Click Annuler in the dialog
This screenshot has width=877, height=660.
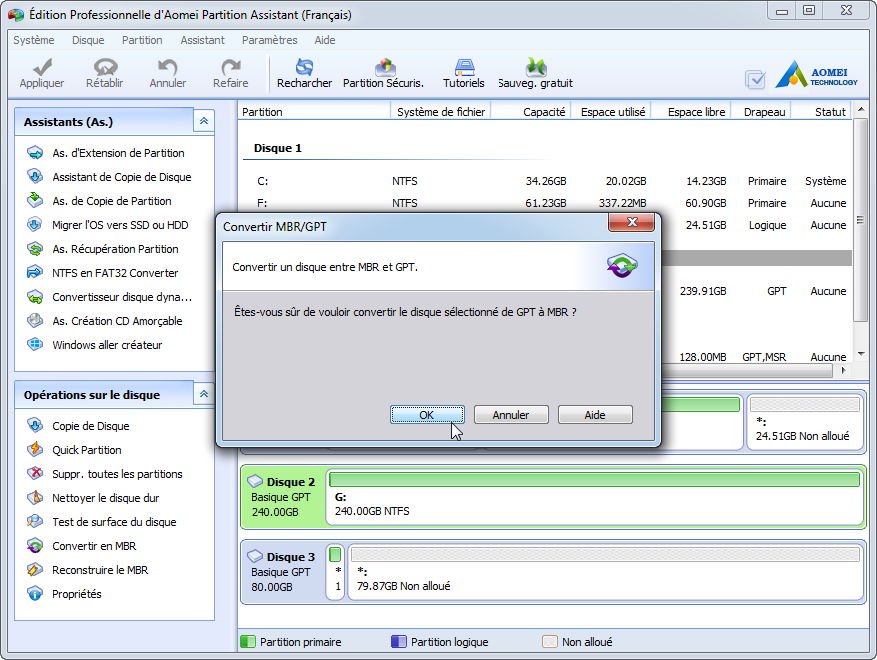pos(511,415)
